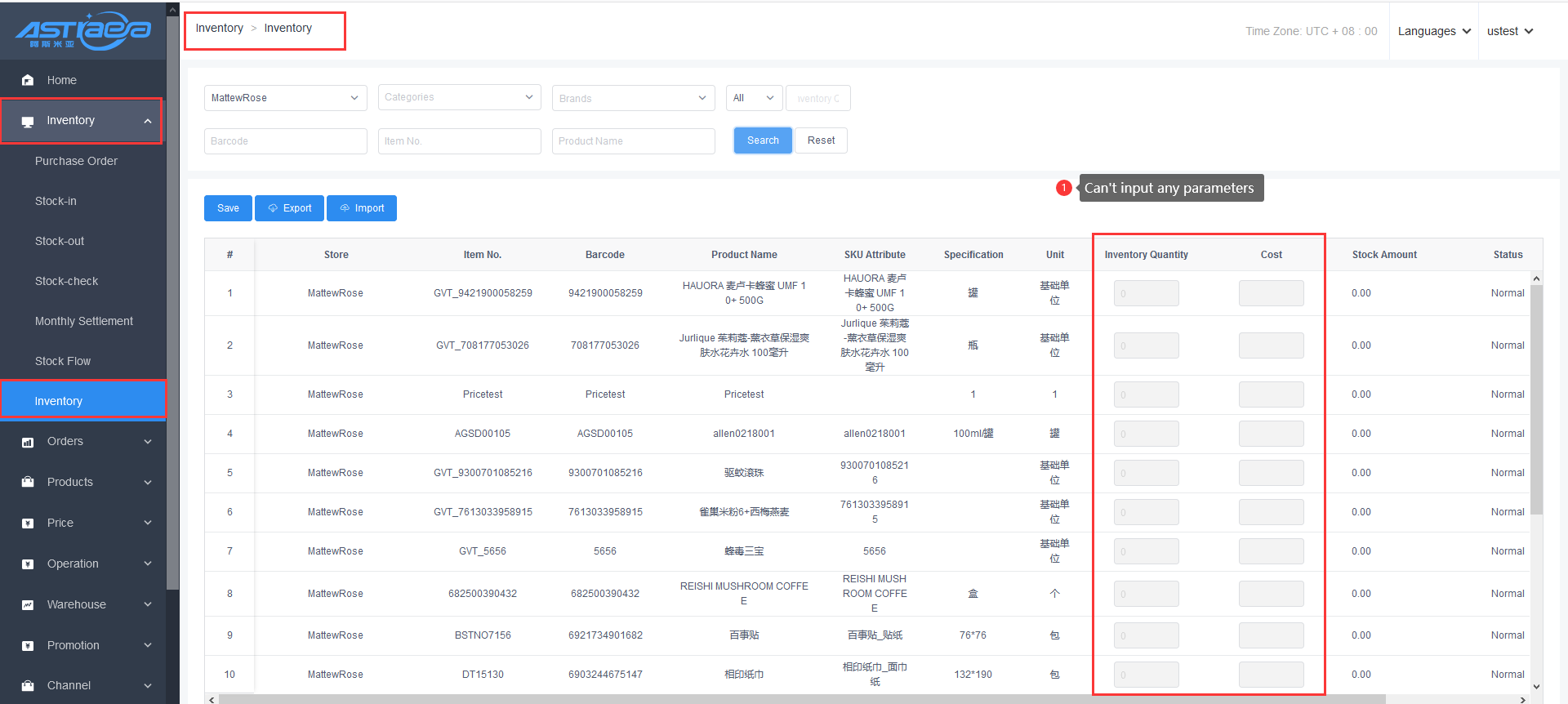Screen dimensions: 1568x704
Task: Open the ustest user menu
Action: tap(1509, 31)
